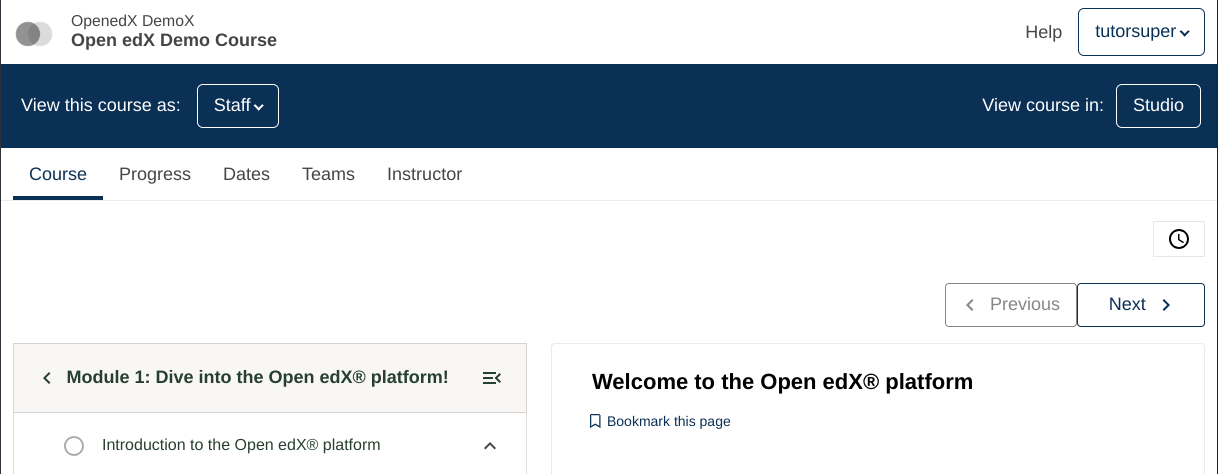Open the Dates tab
The height and width of the screenshot is (474, 1218).
pyautogui.click(x=247, y=174)
